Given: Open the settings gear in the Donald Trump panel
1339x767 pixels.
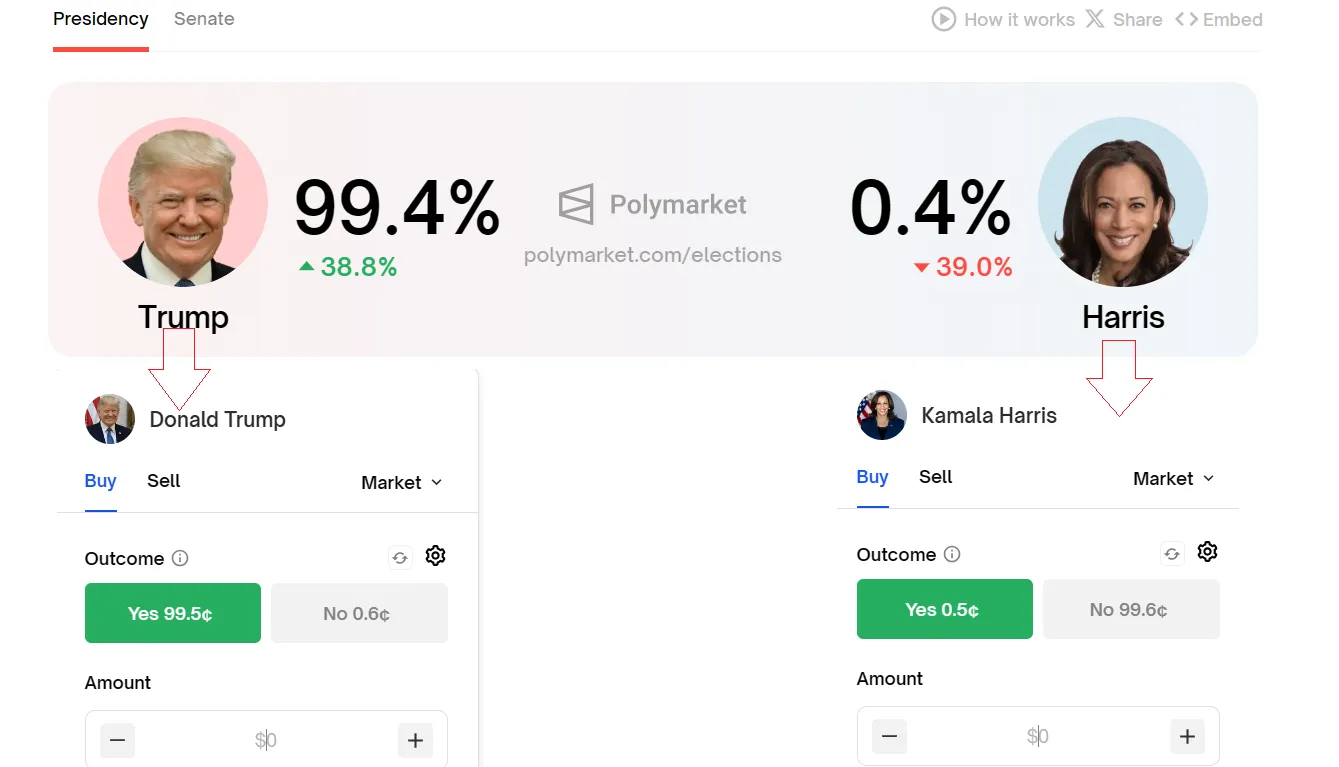Looking at the screenshot, I should [x=435, y=556].
